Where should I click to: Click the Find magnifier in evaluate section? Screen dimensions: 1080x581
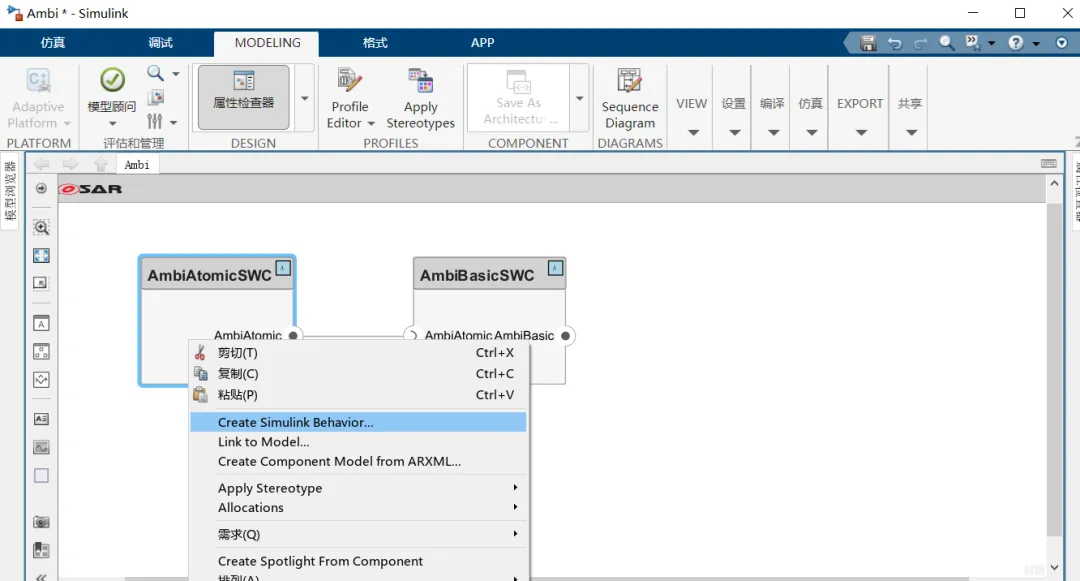[x=156, y=73]
